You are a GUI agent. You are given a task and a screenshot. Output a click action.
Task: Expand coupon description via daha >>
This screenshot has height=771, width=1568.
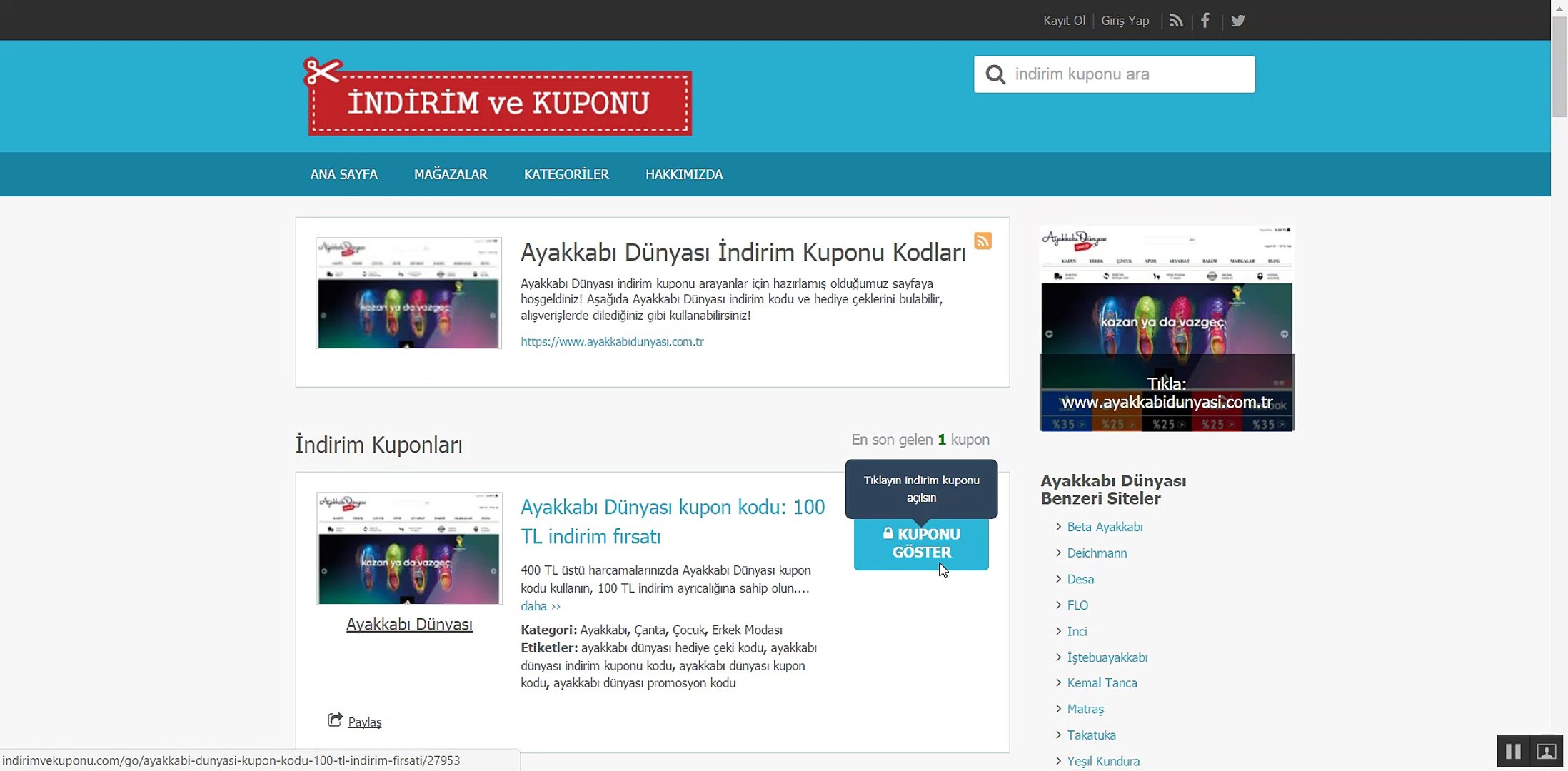click(x=541, y=606)
